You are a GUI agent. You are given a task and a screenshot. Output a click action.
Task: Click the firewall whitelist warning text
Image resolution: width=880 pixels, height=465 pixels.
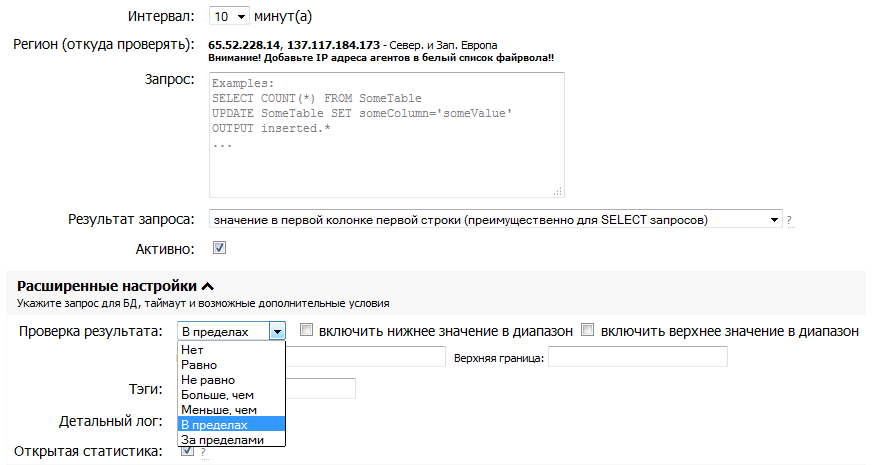point(381,58)
